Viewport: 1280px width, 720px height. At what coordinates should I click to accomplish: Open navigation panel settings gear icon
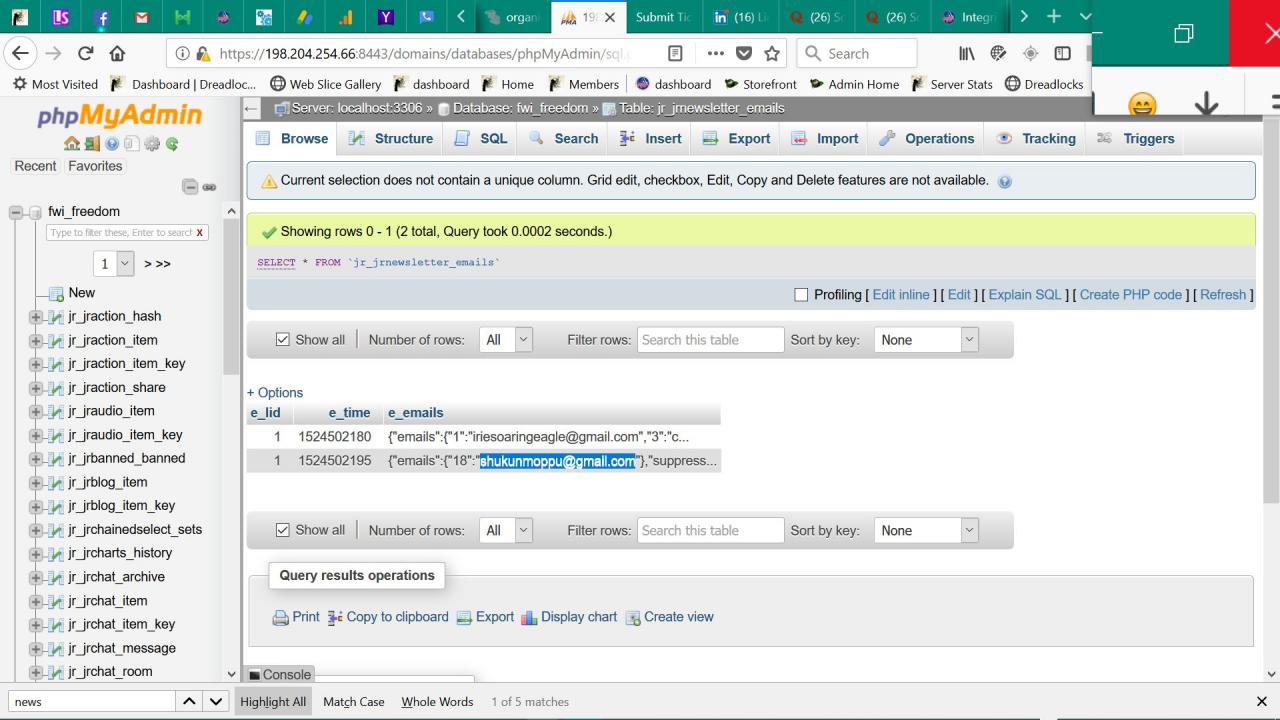click(154, 144)
